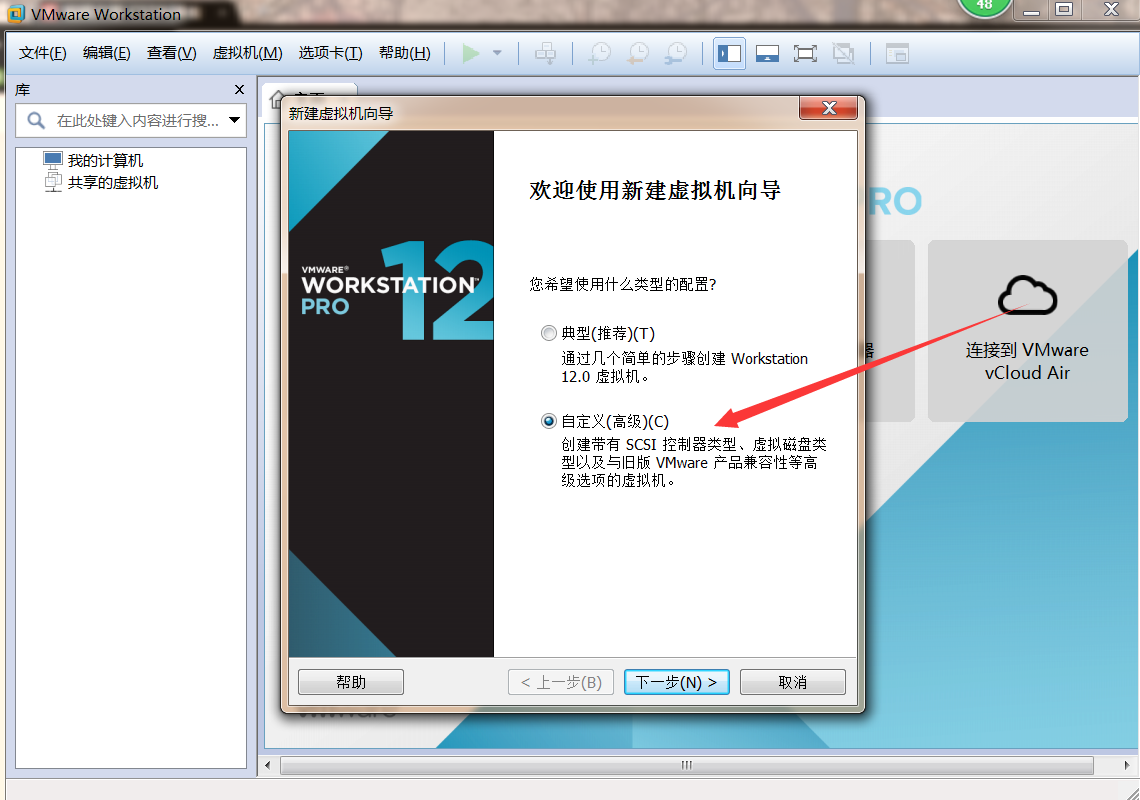Open the 查看(V) menu
1140x800 pixels.
[171, 53]
